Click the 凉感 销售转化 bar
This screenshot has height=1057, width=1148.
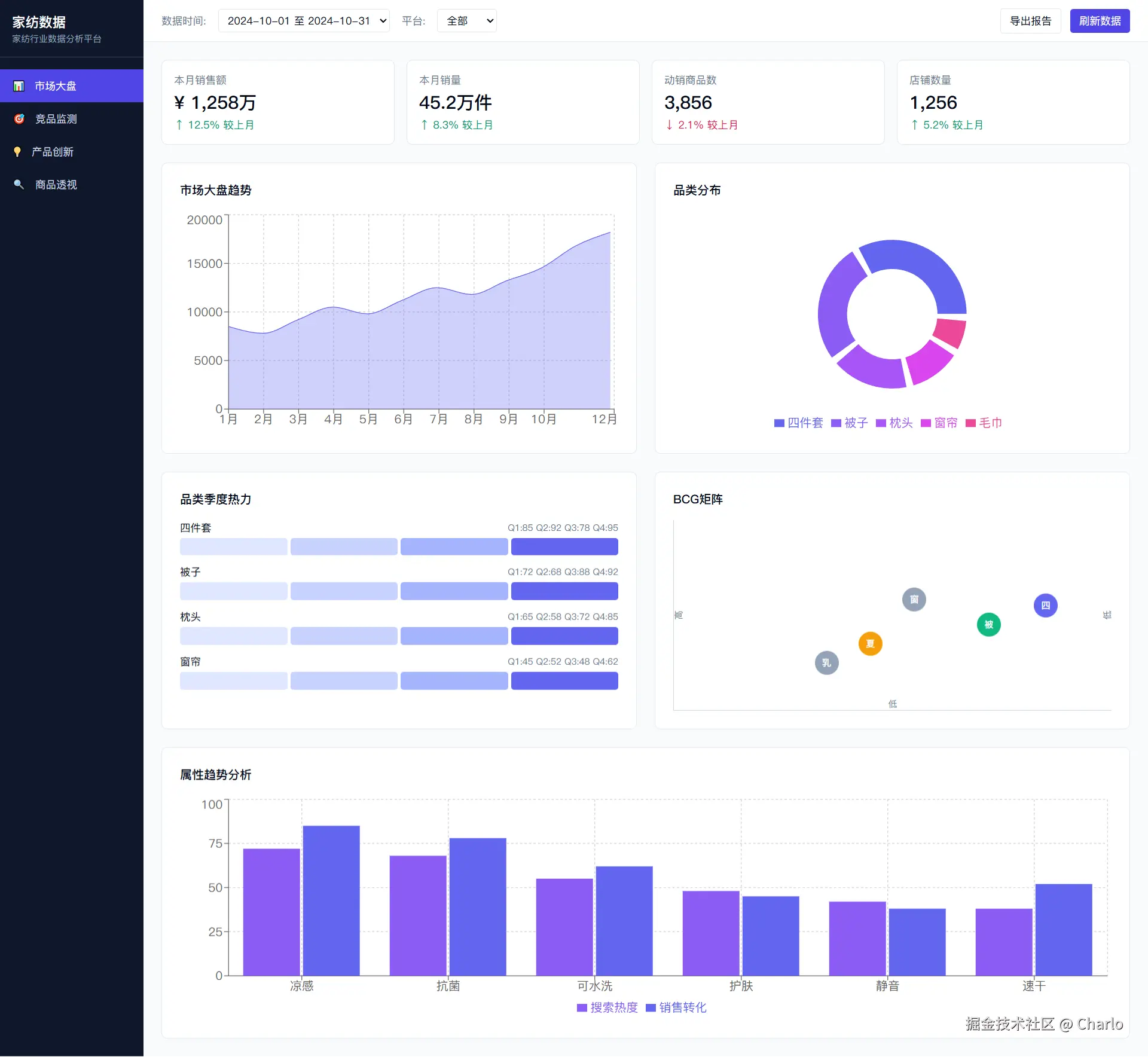(x=331, y=900)
